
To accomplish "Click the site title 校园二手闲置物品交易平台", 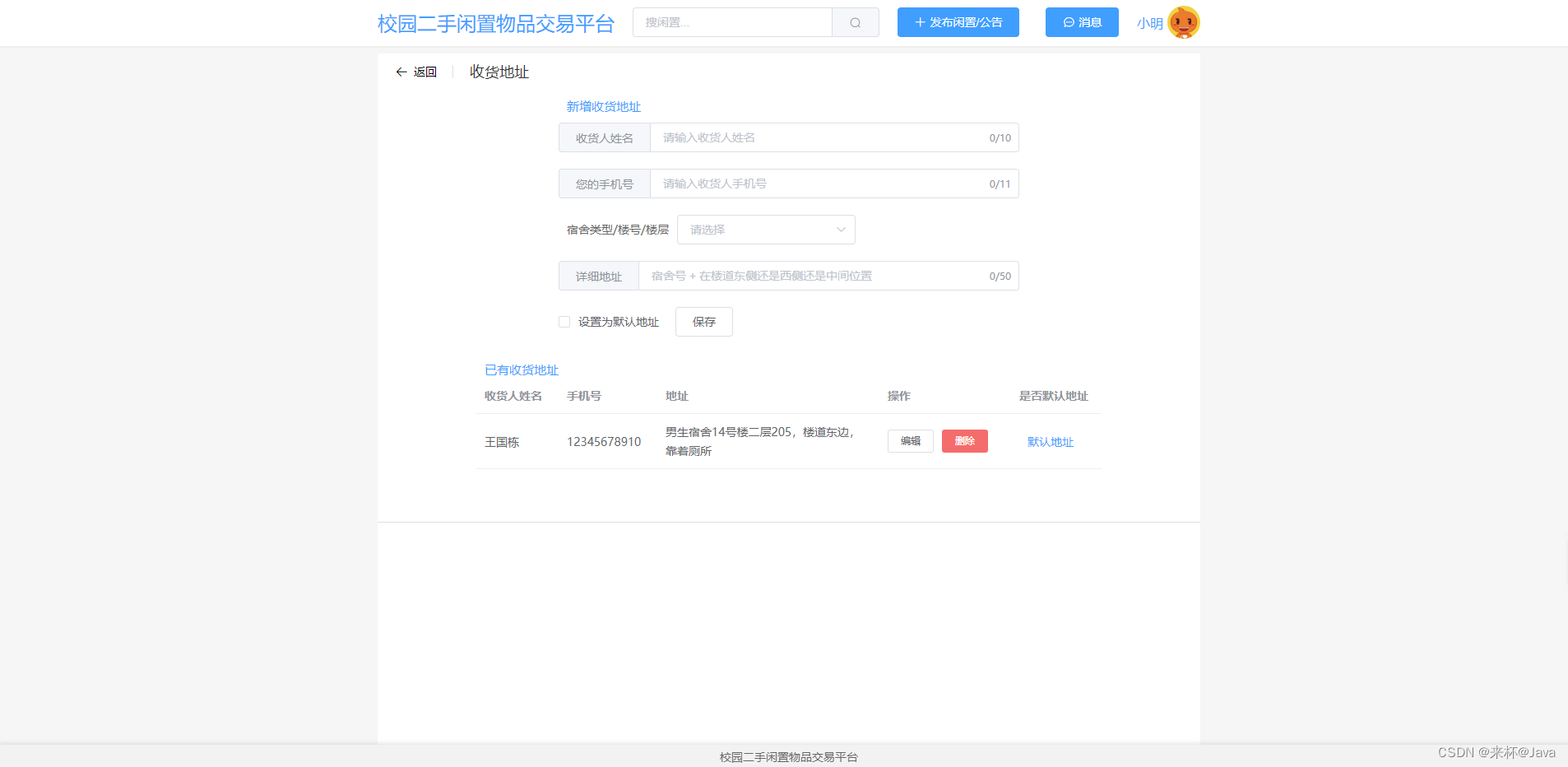I will (x=496, y=23).
